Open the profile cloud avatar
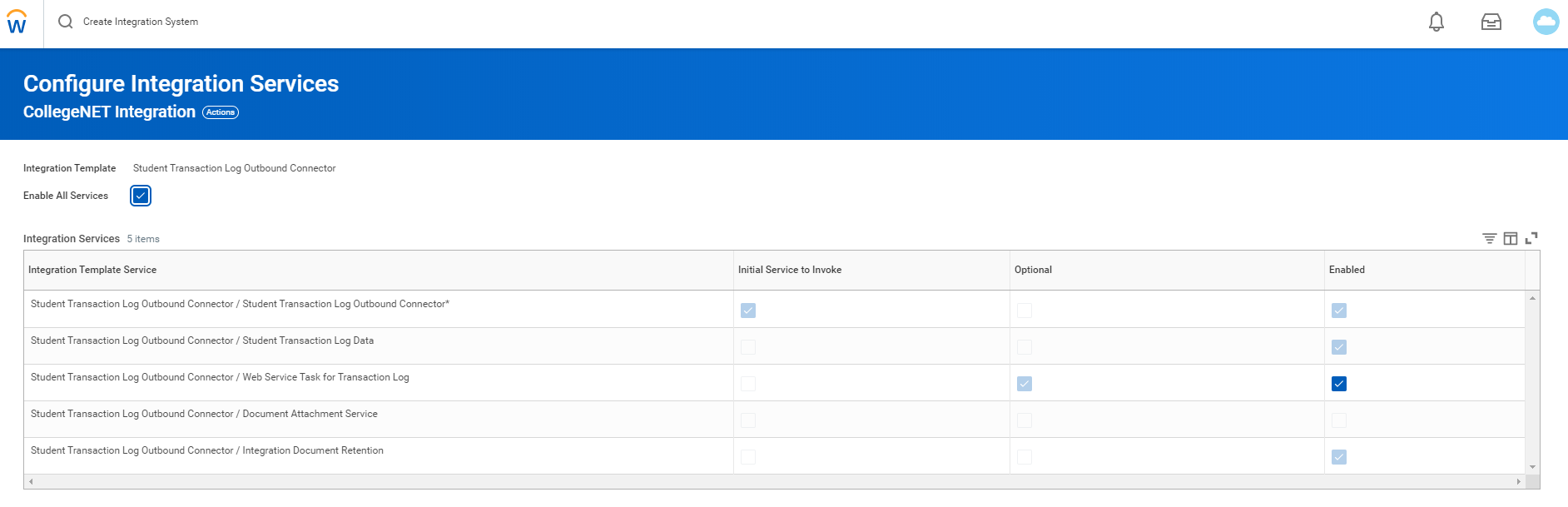 click(1546, 22)
